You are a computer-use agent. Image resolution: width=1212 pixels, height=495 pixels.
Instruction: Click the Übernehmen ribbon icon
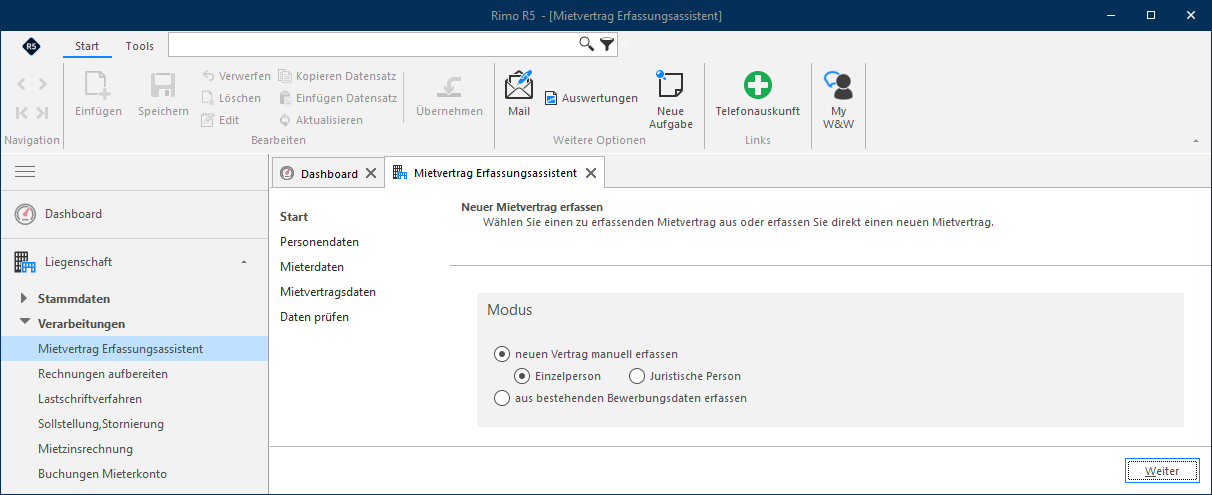pos(450,86)
